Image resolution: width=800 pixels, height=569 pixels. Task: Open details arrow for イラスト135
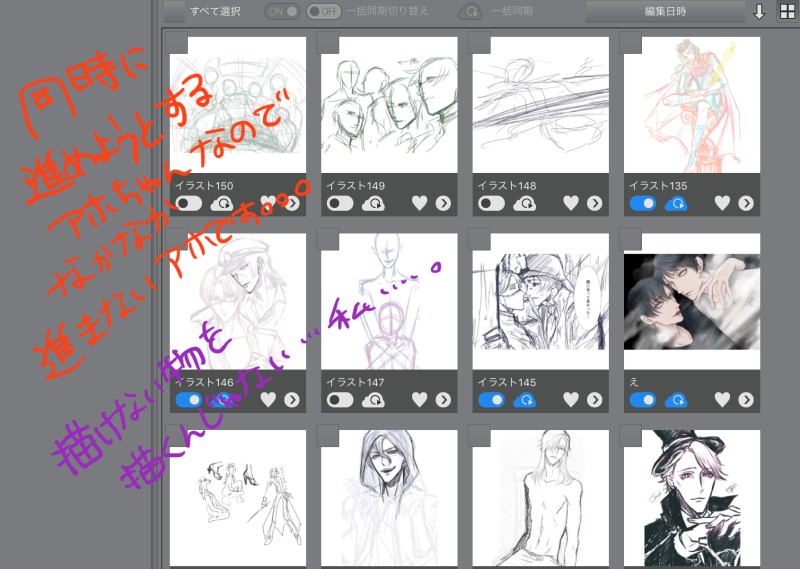(x=746, y=204)
